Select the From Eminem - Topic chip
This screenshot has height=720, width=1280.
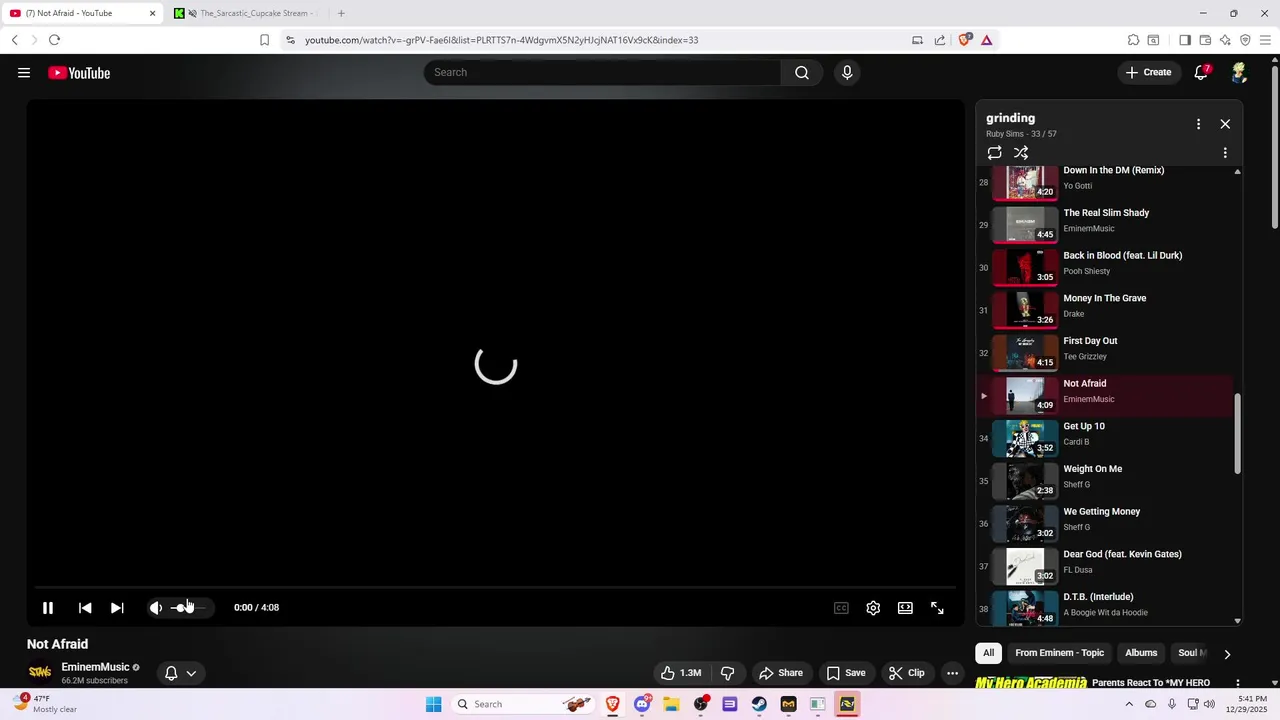coord(1059,653)
